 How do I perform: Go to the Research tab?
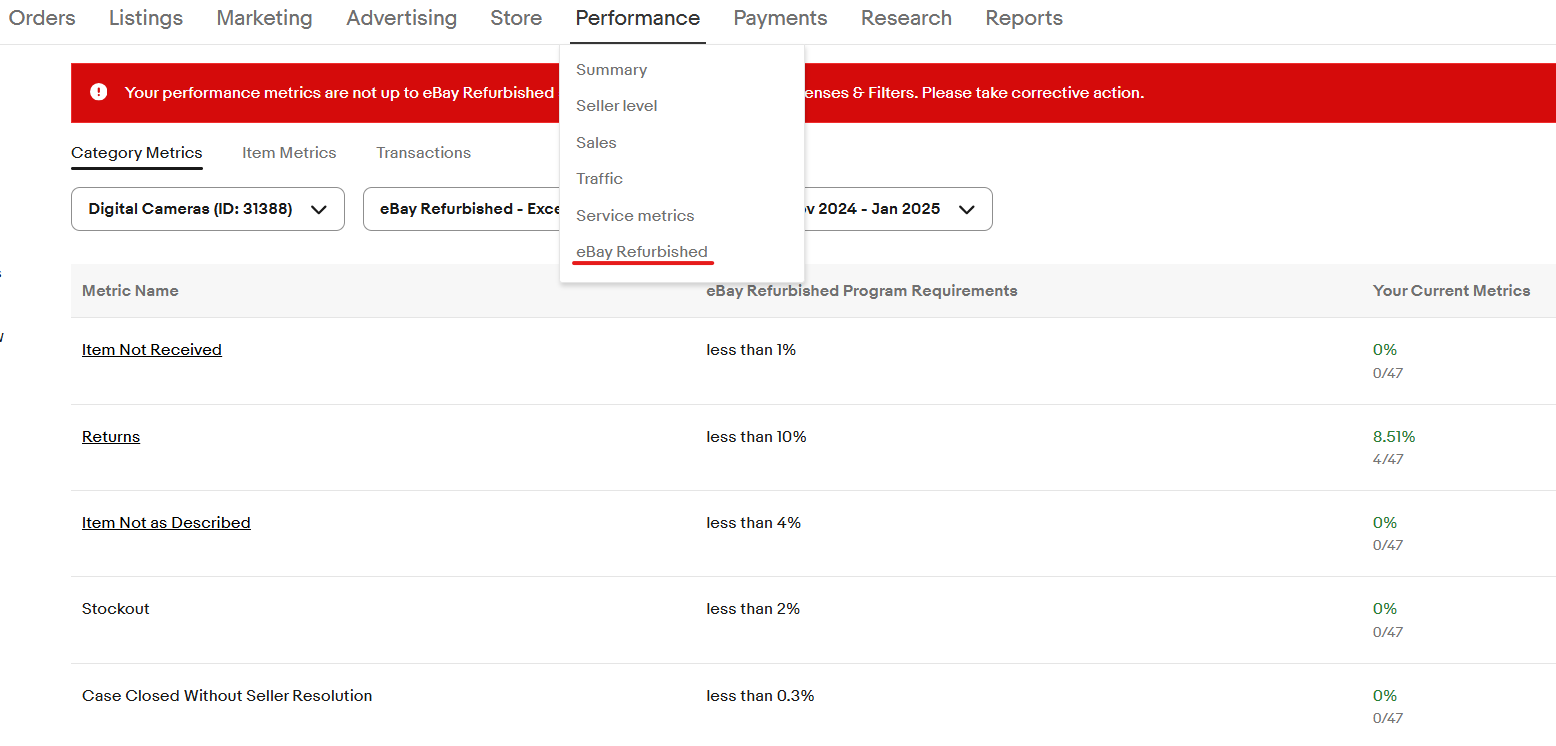[906, 18]
